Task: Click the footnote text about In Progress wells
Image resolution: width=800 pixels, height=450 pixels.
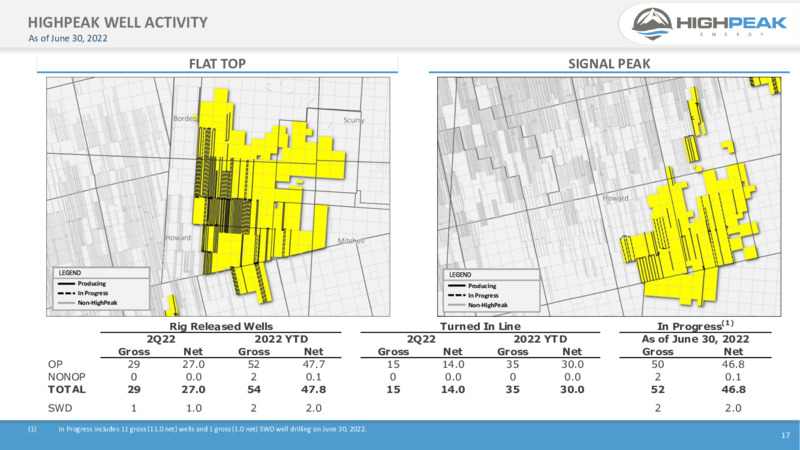Action: pos(212,429)
